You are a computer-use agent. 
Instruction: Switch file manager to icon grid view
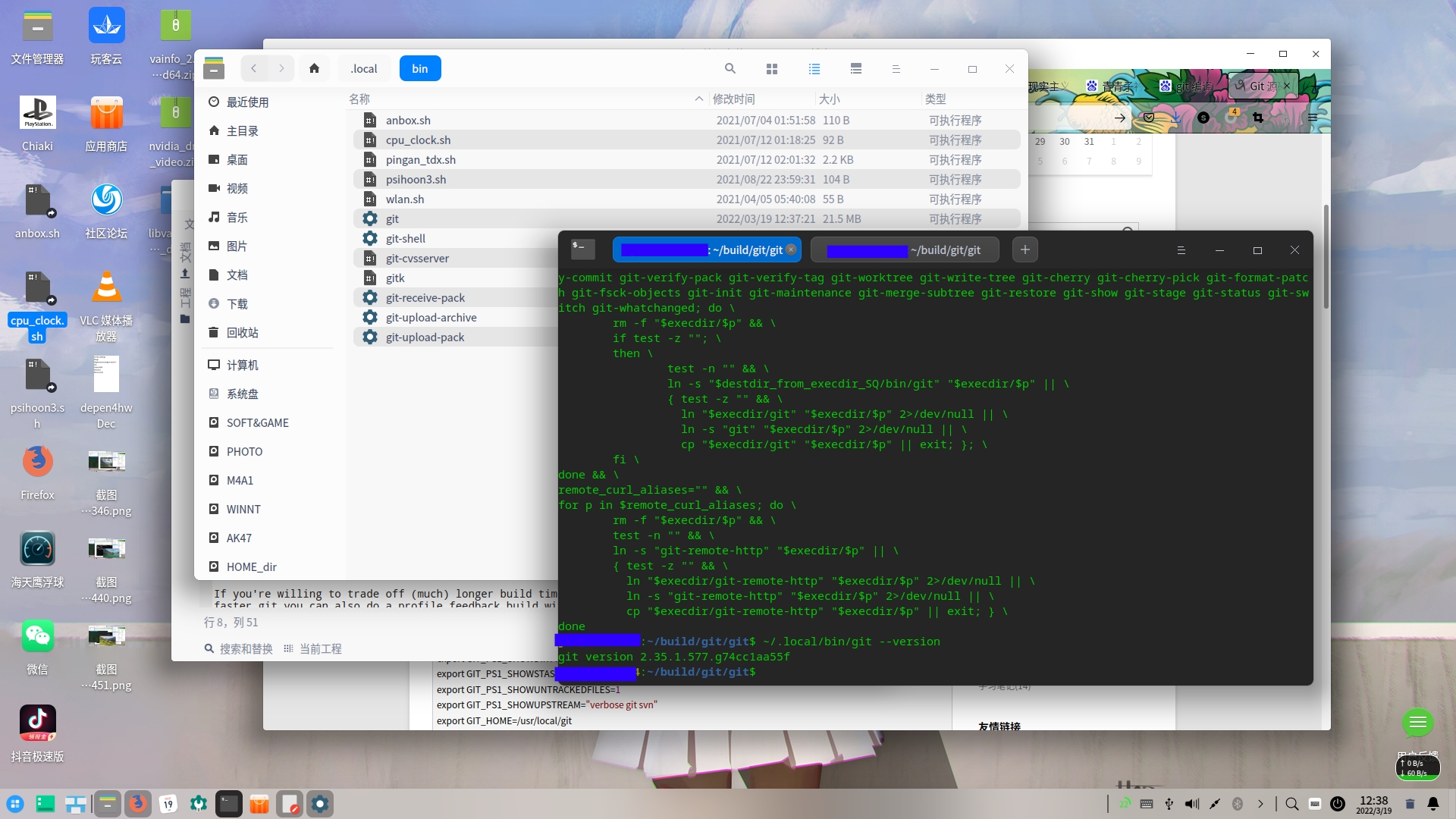point(772,69)
